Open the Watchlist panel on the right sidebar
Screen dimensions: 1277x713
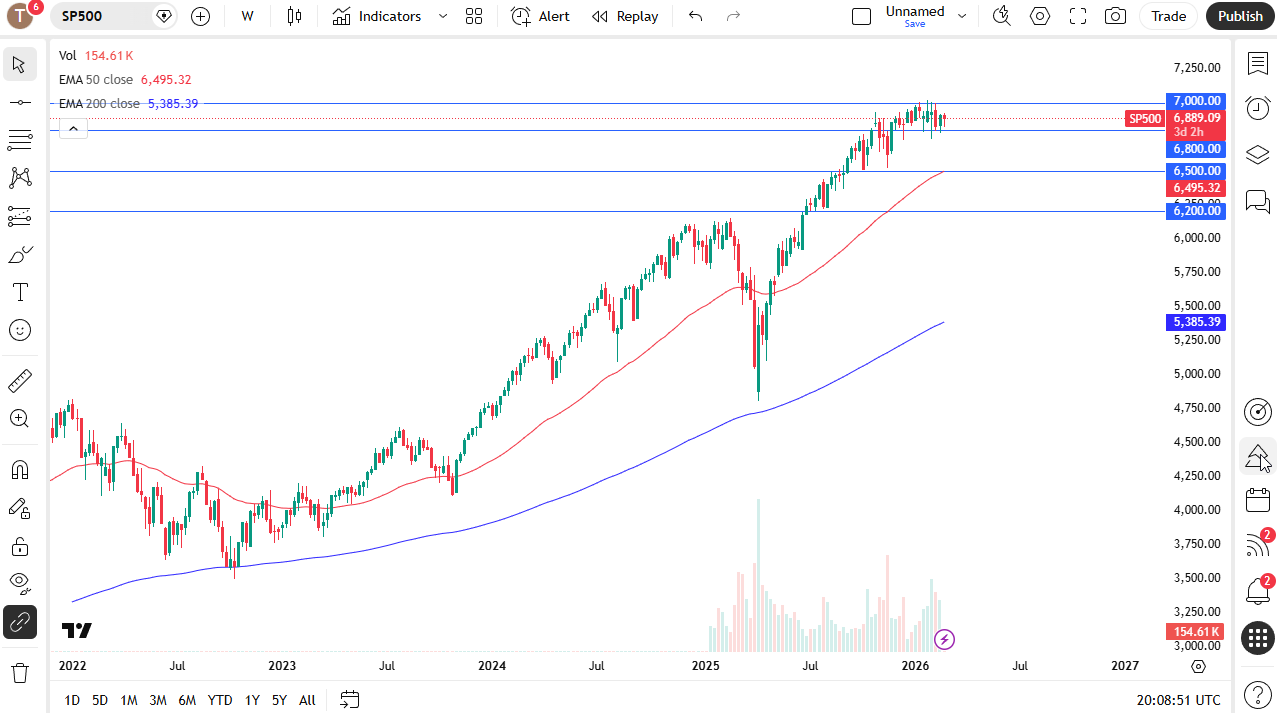[1257, 63]
